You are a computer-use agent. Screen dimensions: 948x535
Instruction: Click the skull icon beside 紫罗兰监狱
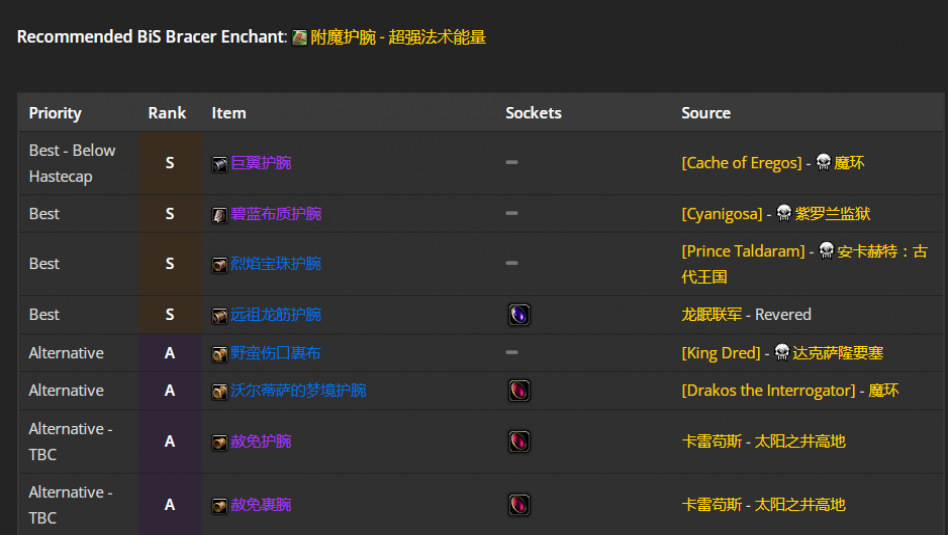coord(784,213)
